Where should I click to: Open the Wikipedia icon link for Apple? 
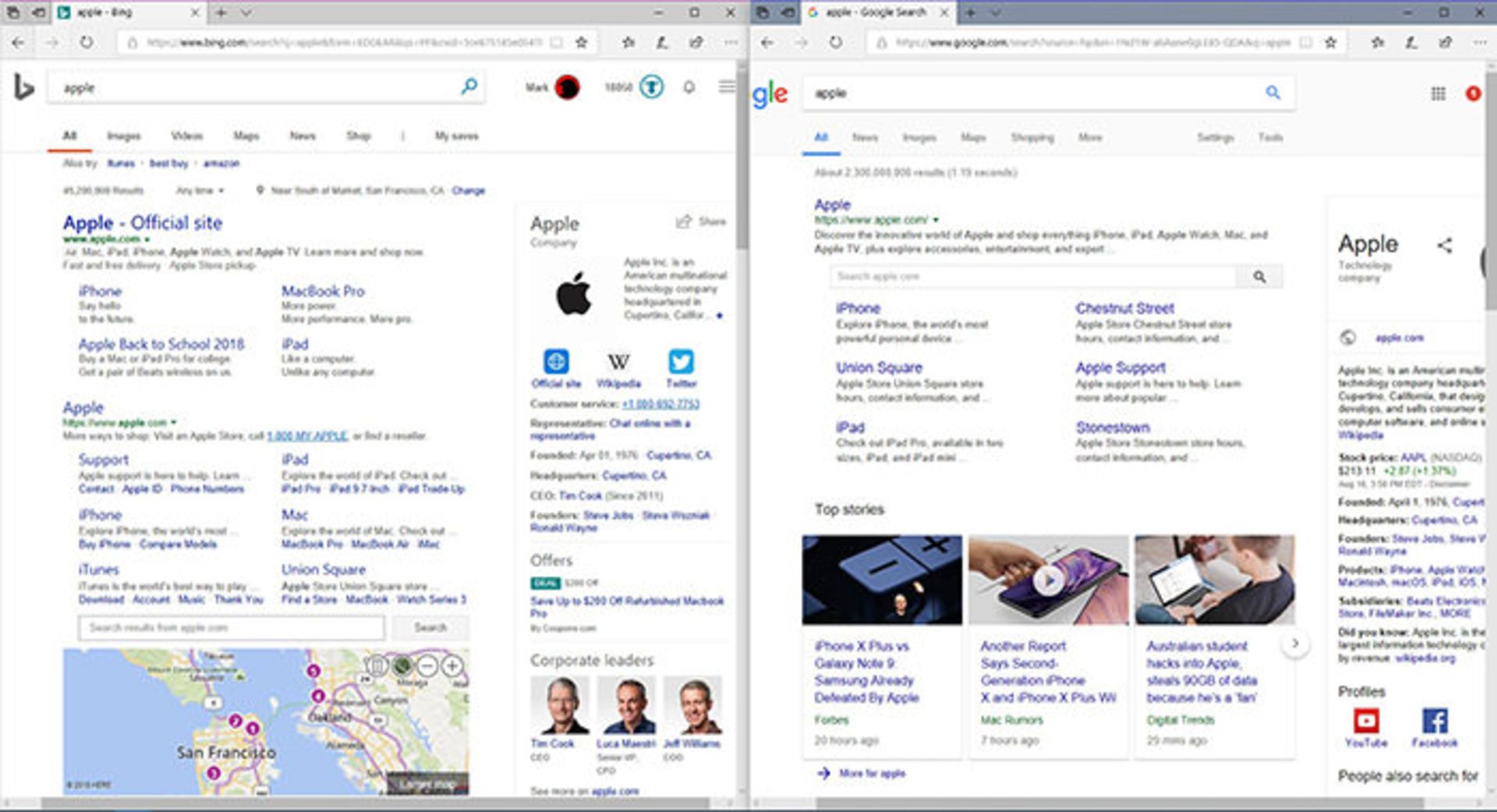tap(618, 362)
